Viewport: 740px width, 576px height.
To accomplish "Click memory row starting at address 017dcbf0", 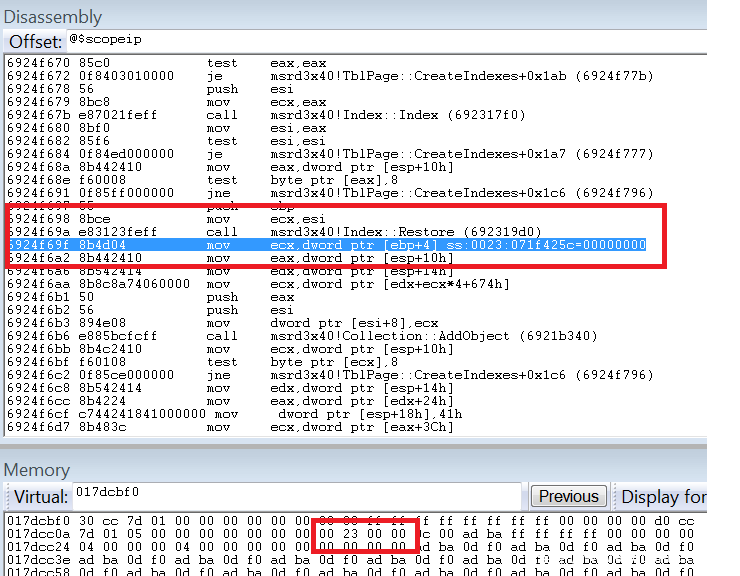I will pos(350,521).
